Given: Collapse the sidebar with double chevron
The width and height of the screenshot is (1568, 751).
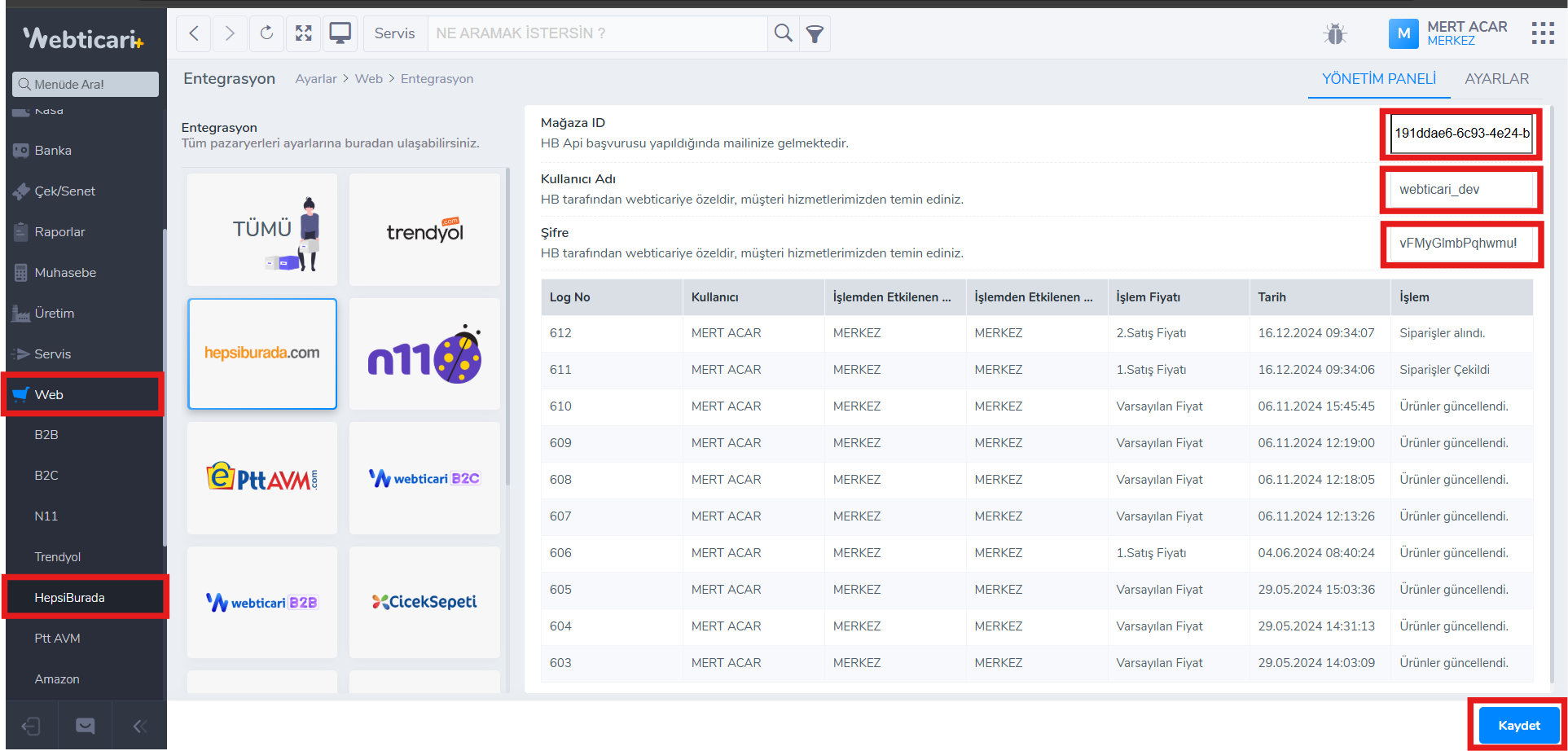Looking at the screenshot, I should [x=139, y=726].
